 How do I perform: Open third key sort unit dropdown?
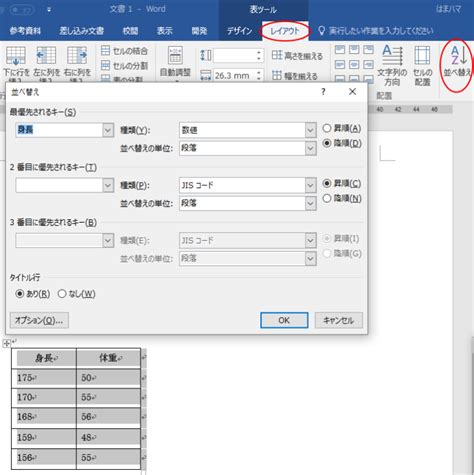click(x=310, y=259)
